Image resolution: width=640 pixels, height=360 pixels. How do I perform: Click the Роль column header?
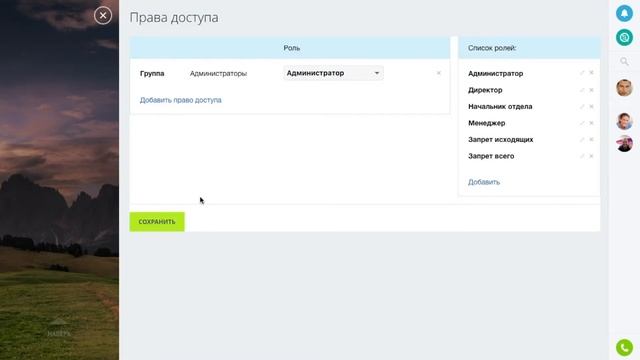tap(291, 48)
